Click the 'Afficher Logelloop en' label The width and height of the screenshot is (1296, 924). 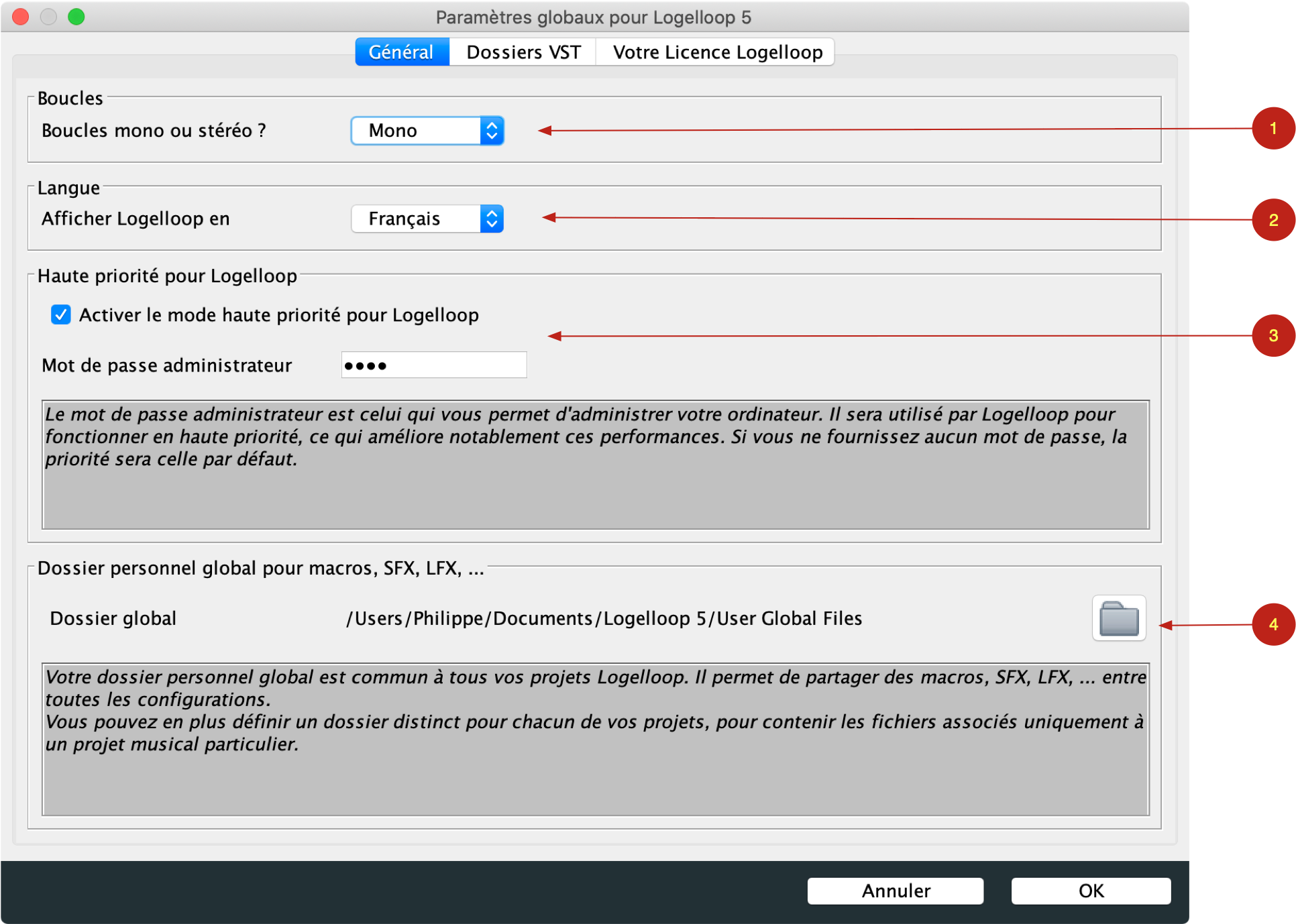point(136,219)
